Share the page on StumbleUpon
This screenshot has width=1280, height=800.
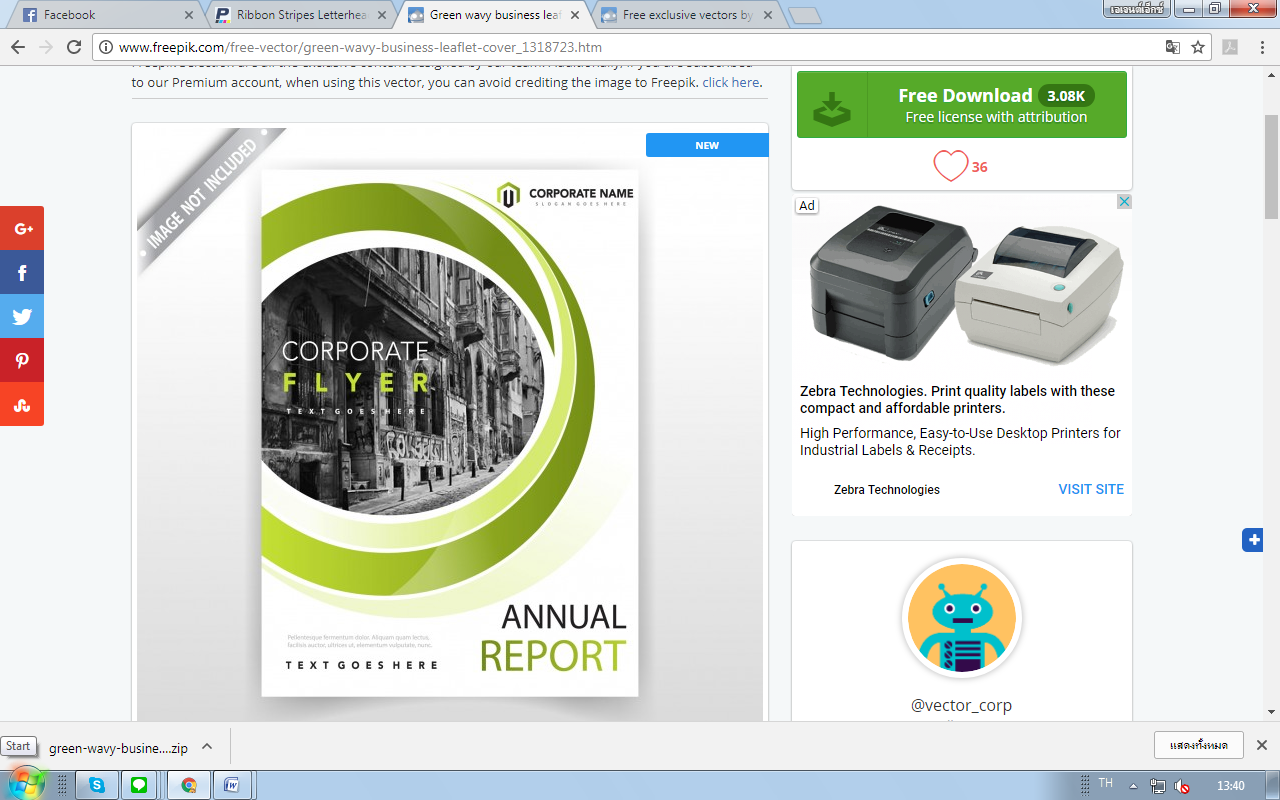(x=22, y=404)
